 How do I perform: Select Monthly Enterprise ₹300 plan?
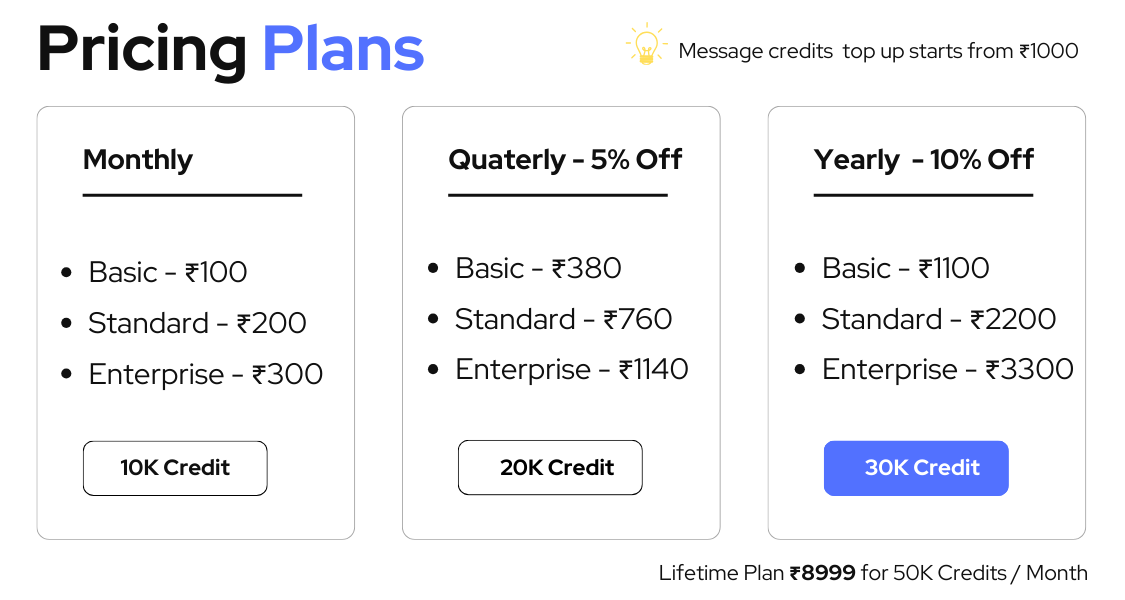206,374
